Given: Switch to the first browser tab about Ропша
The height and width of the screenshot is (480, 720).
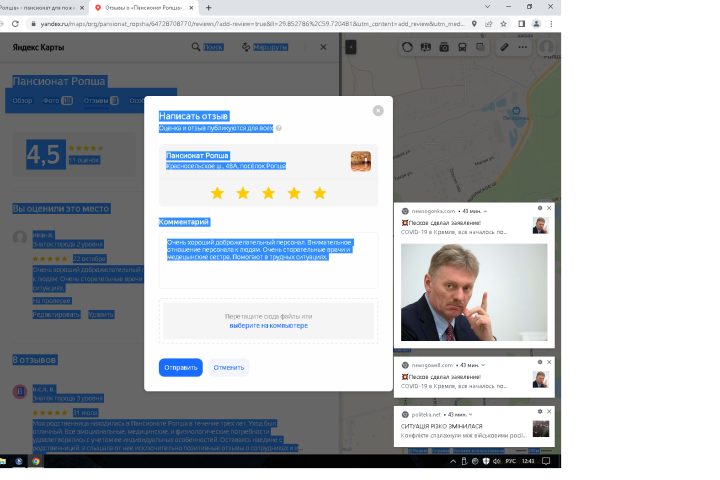Looking at the screenshot, I should pyautogui.click(x=41, y=7).
